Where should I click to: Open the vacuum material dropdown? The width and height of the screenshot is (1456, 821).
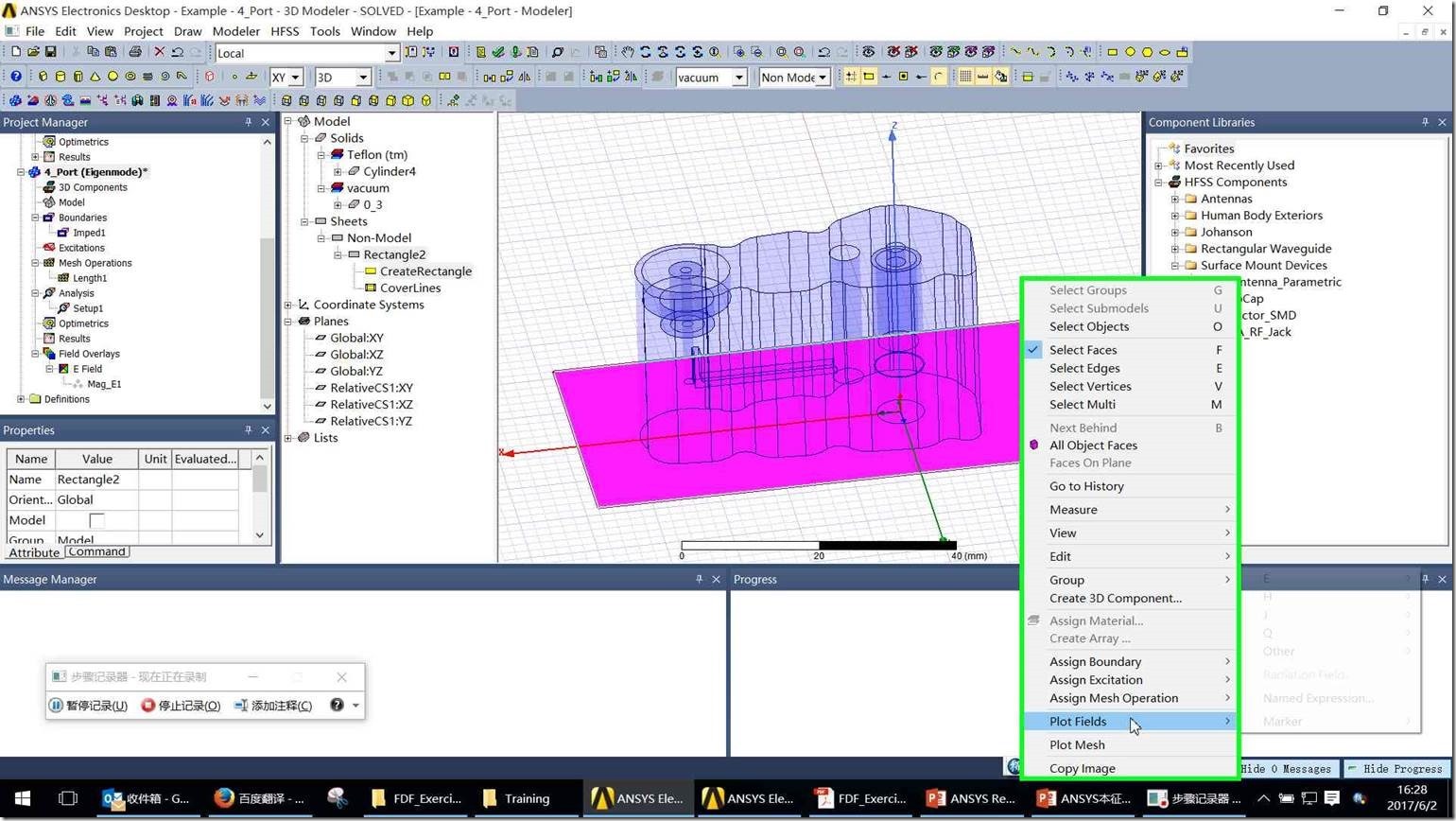pos(739,78)
